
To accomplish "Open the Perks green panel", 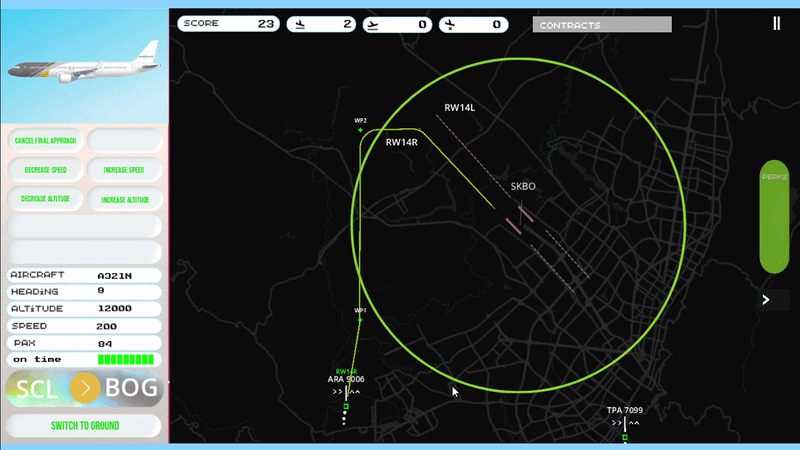I will click(774, 216).
